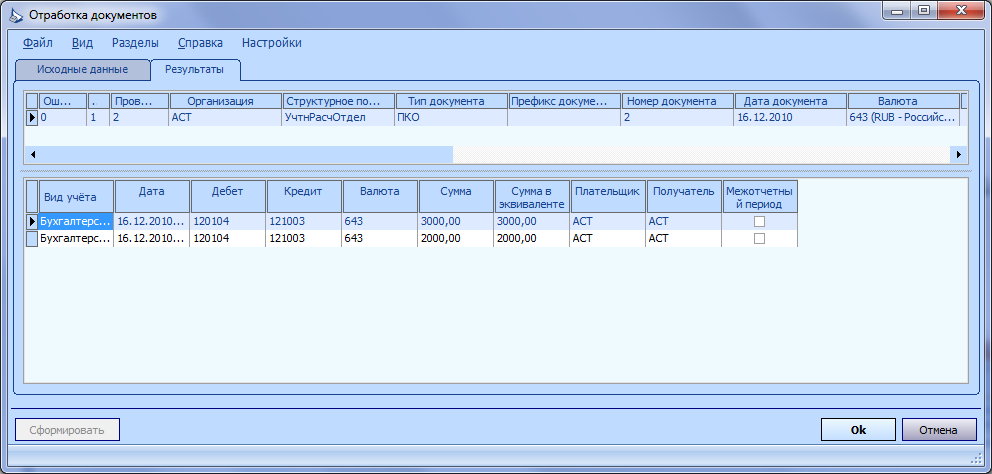Sort by the Организация column header
The width and height of the screenshot is (992, 474).
tap(225, 101)
